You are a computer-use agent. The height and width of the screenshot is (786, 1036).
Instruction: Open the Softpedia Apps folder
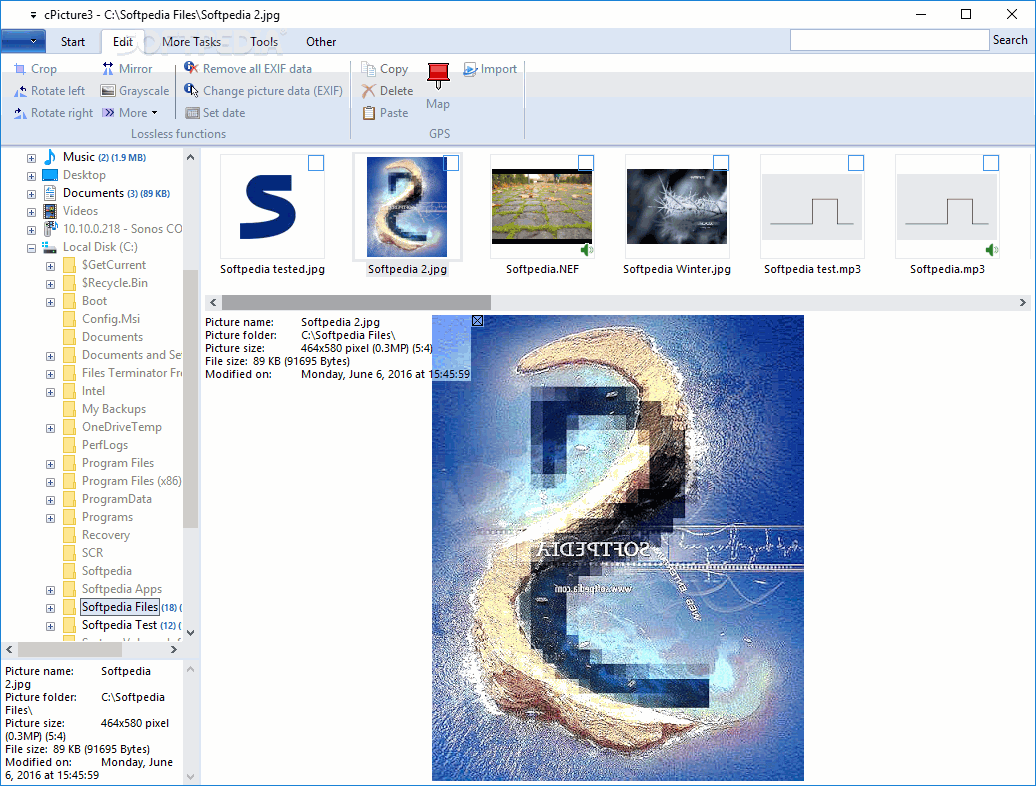[122, 589]
